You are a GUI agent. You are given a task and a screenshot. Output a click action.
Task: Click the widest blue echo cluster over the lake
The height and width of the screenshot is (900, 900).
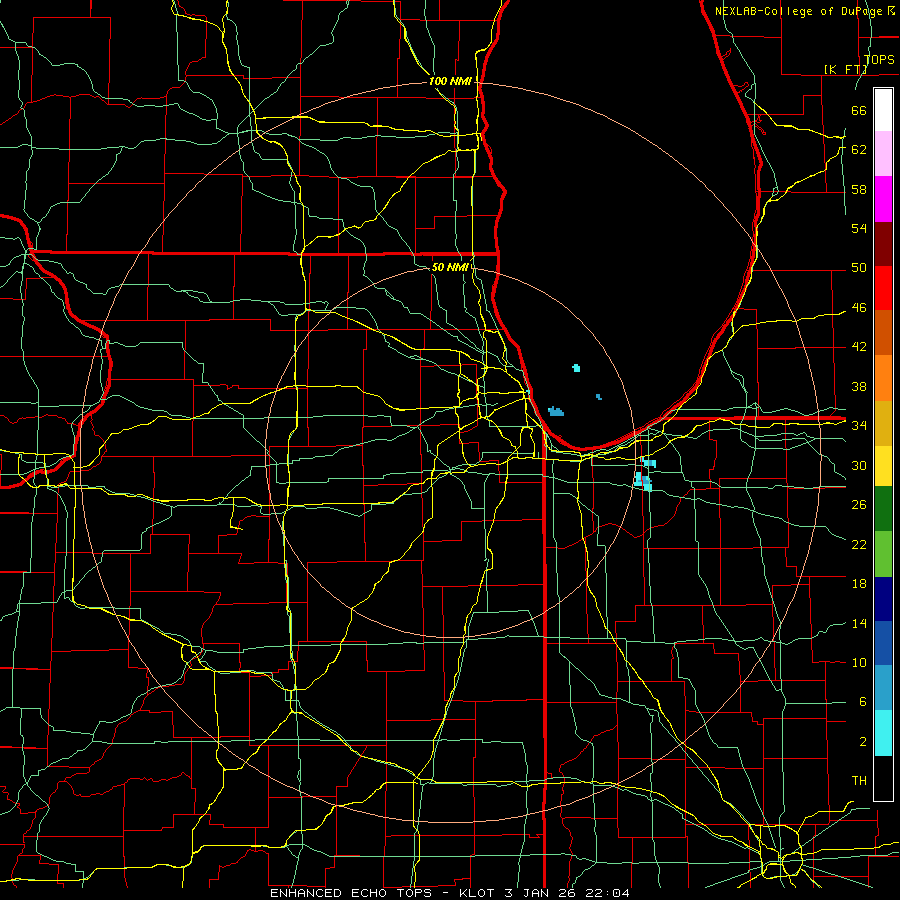click(x=556, y=411)
